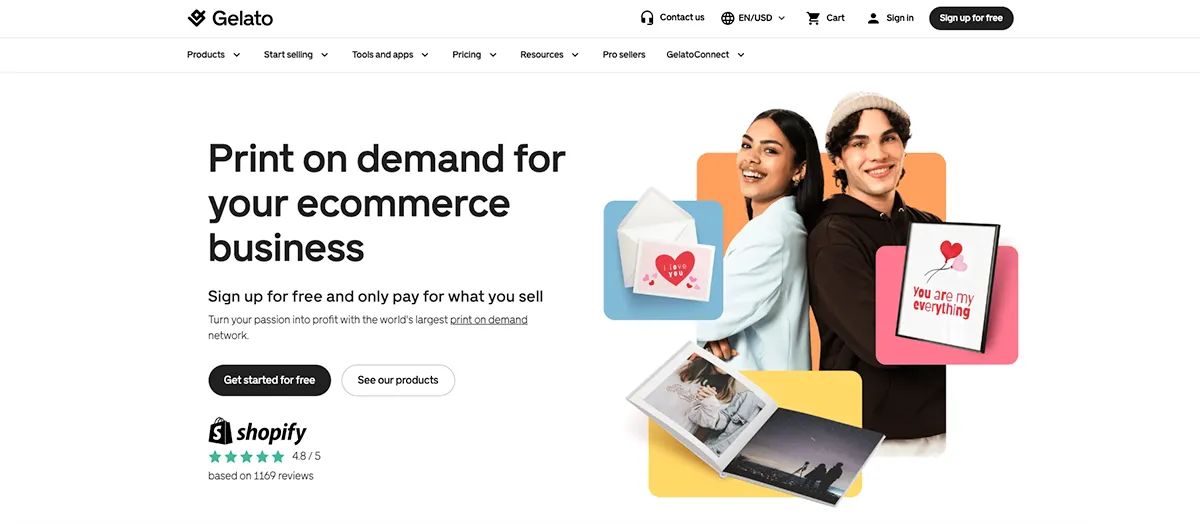Click the headset Contact us icon

click(647, 18)
